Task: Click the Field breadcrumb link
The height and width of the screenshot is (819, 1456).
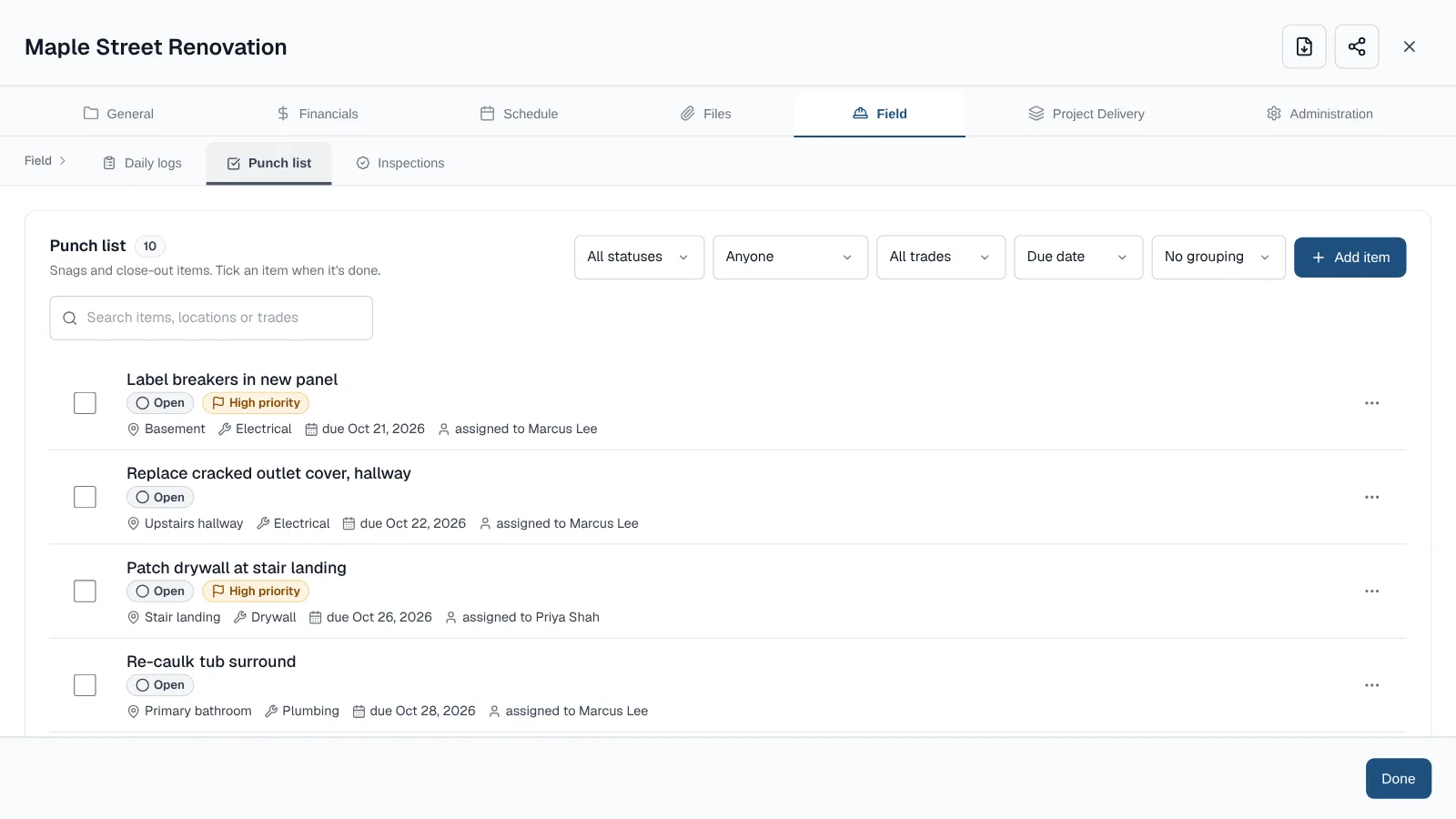Action: tap(38, 161)
